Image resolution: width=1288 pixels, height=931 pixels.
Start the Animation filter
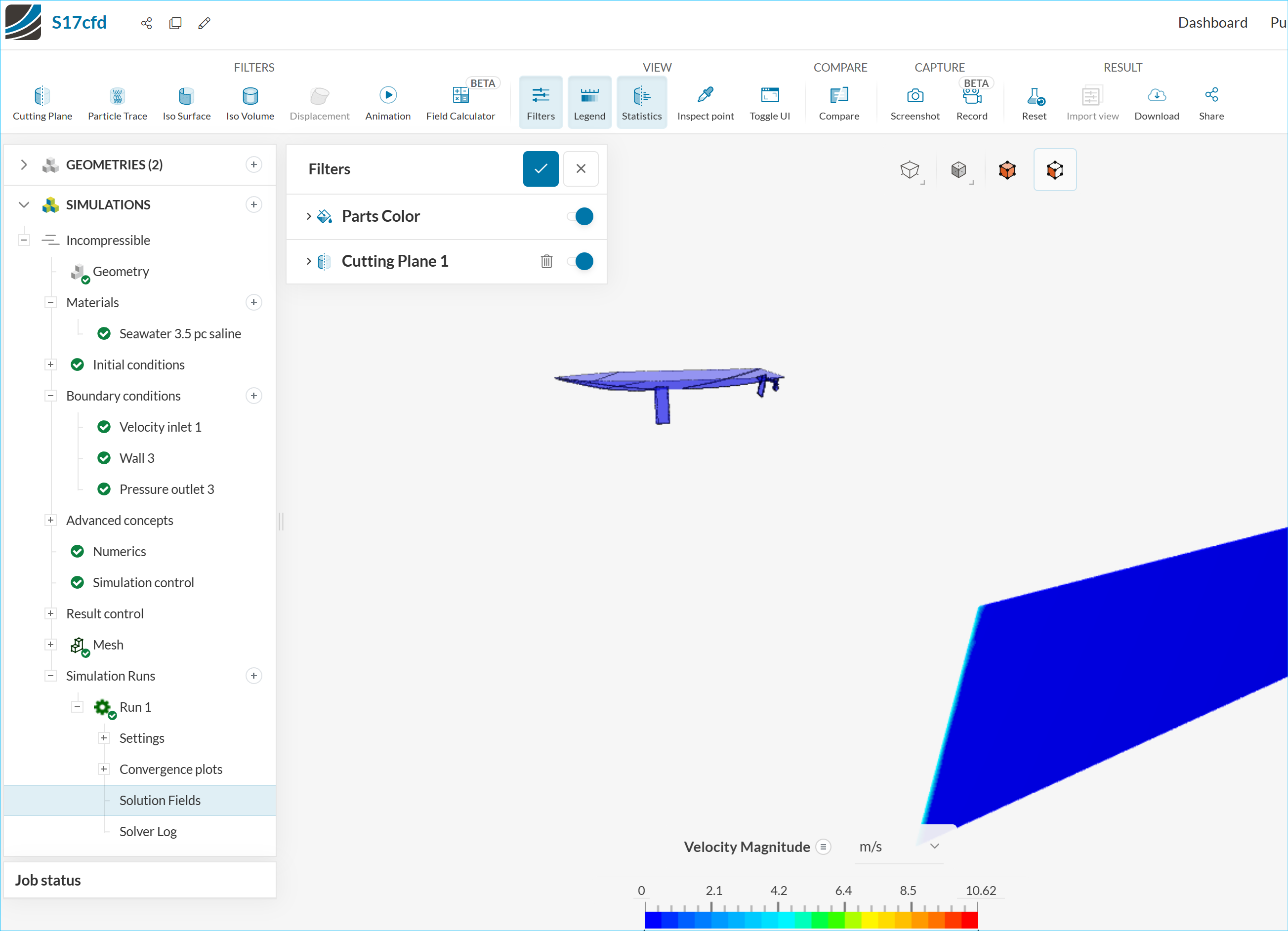click(x=388, y=102)
